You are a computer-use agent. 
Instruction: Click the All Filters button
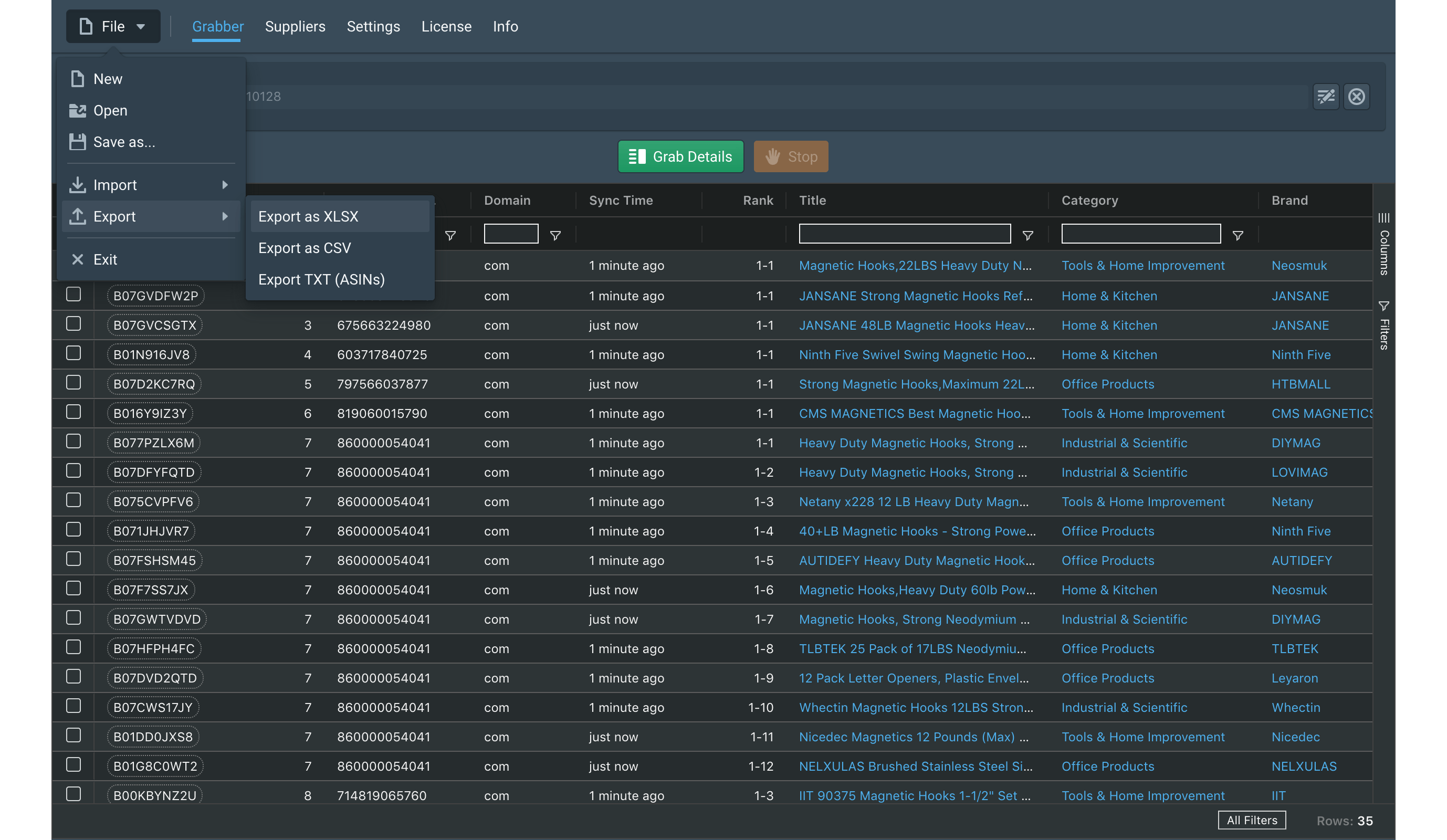tap(1252, 820)
